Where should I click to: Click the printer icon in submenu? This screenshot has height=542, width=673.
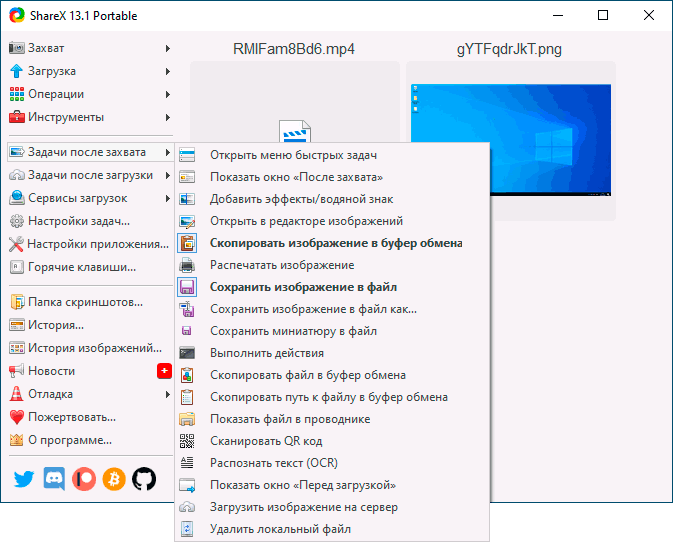(187, 265)
